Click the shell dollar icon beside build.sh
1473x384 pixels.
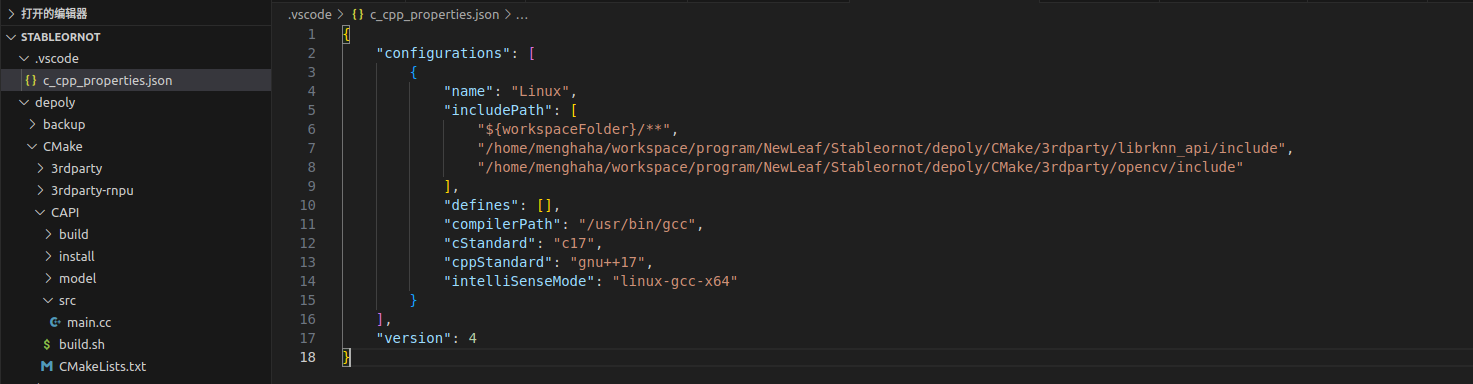[47, 345]
